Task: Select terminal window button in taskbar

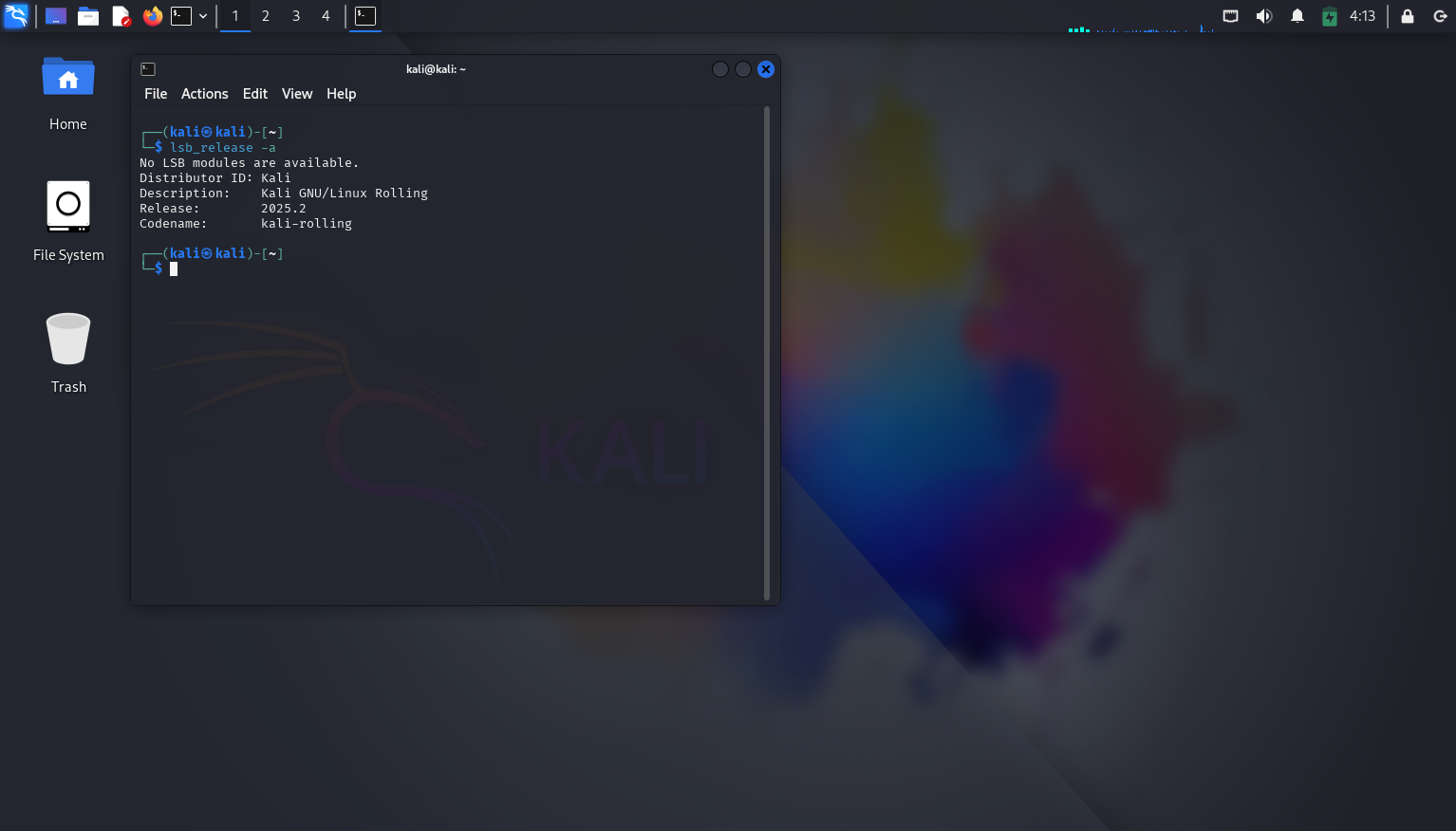Action: [x=365, y=16]
